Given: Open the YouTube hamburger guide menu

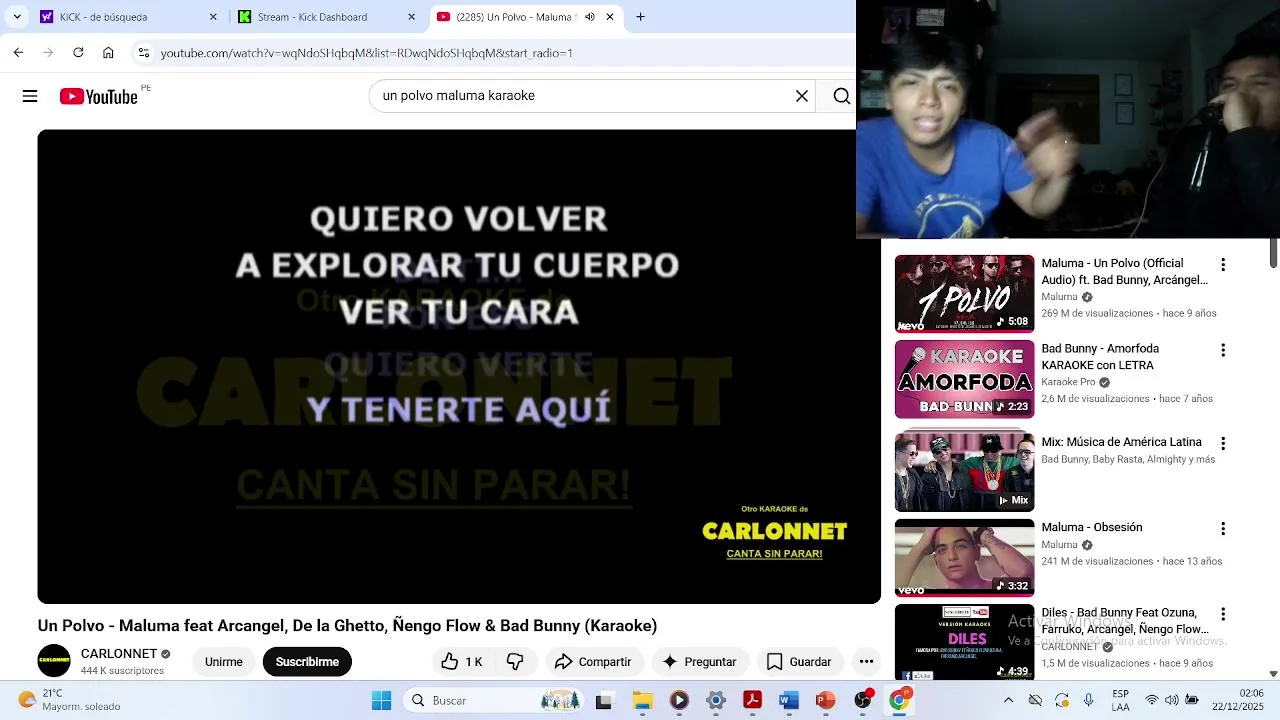Looking at the screenshot, I should point(30,96).
